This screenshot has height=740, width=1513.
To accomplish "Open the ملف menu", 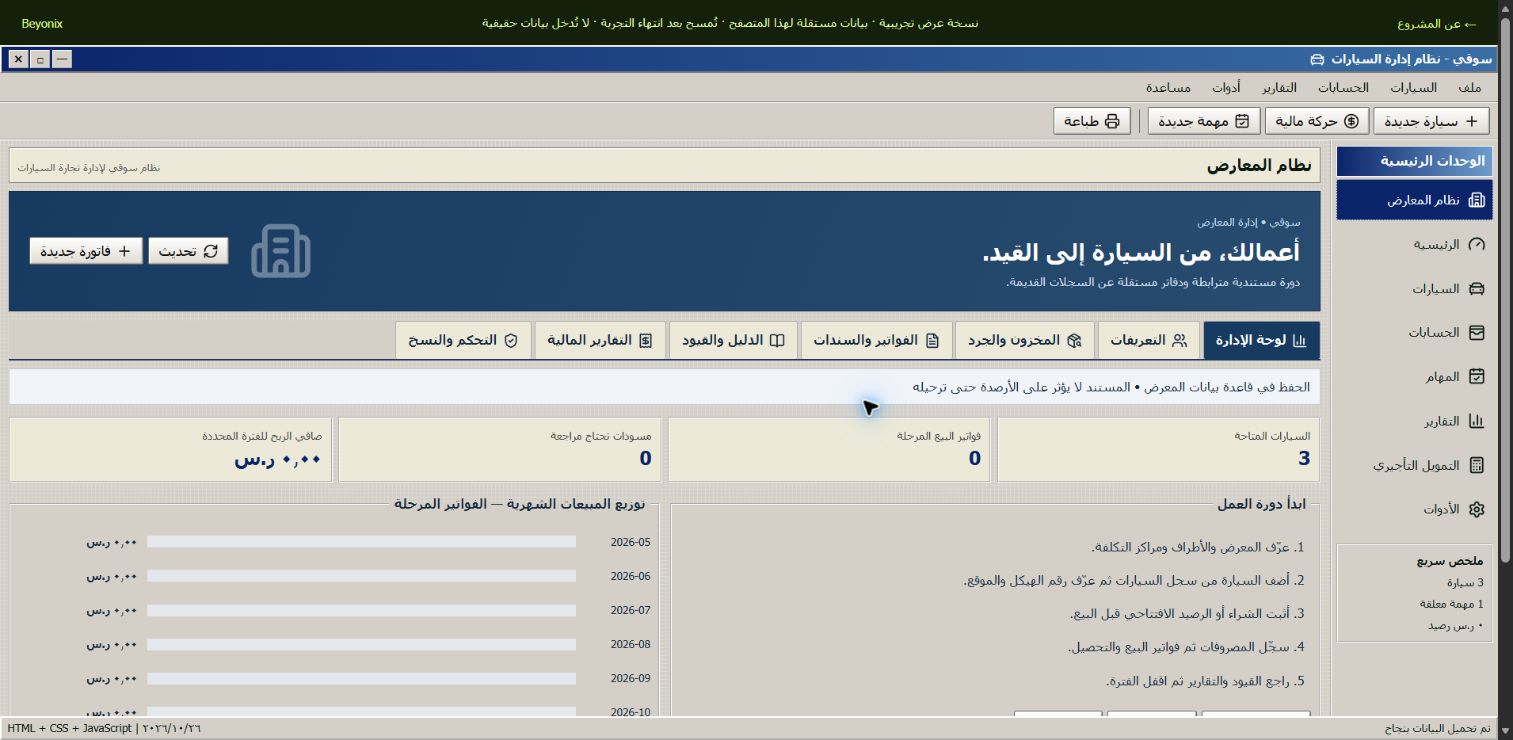I will 1470,88.
